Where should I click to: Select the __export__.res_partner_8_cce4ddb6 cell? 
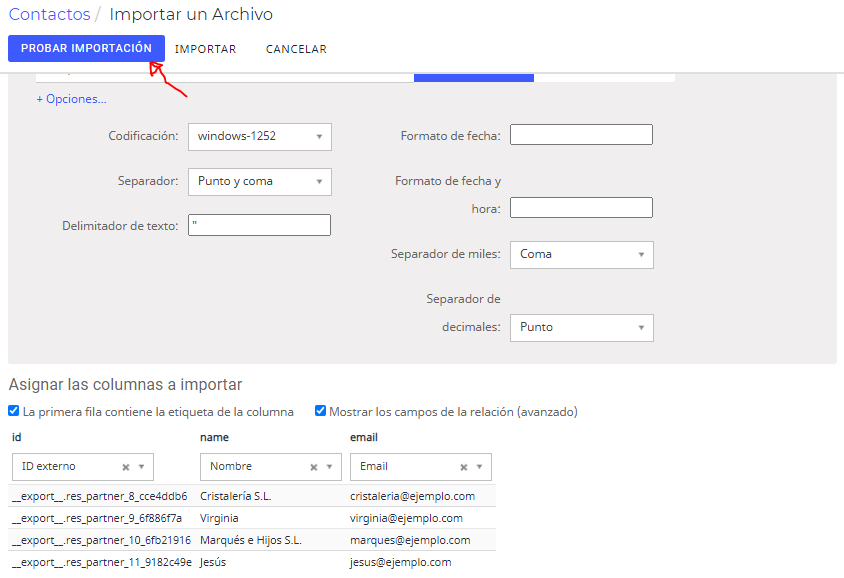(x=100, y=496)
